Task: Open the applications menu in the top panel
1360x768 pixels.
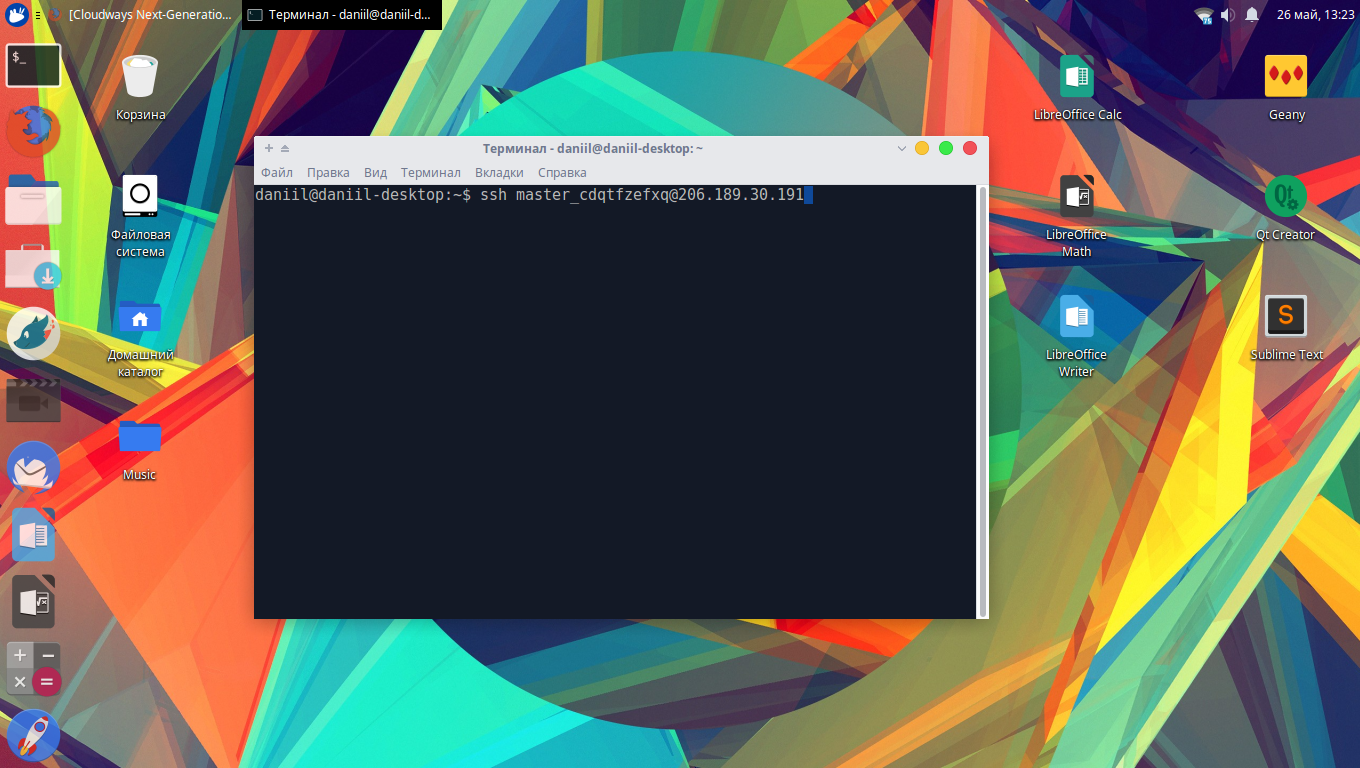Action: [16, 15]
